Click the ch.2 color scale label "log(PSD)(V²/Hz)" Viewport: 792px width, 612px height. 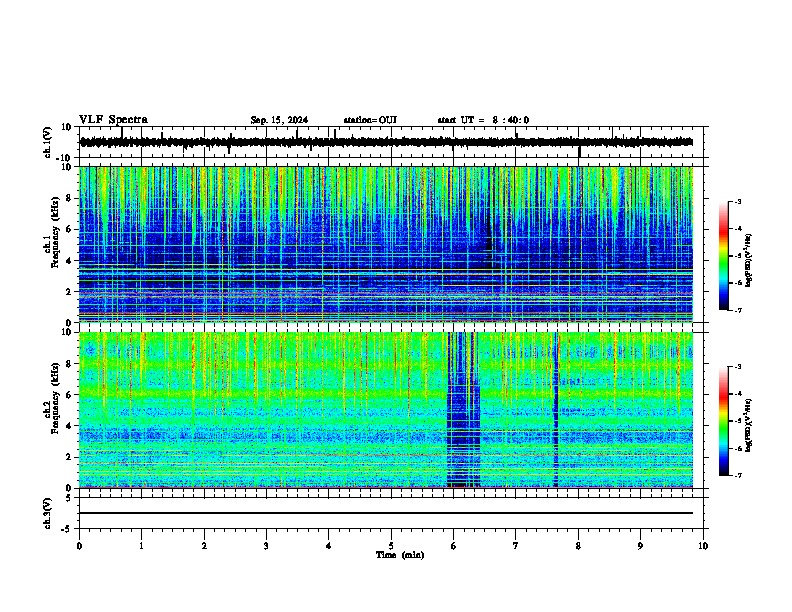pyautogui.click(x=749, y=425)
